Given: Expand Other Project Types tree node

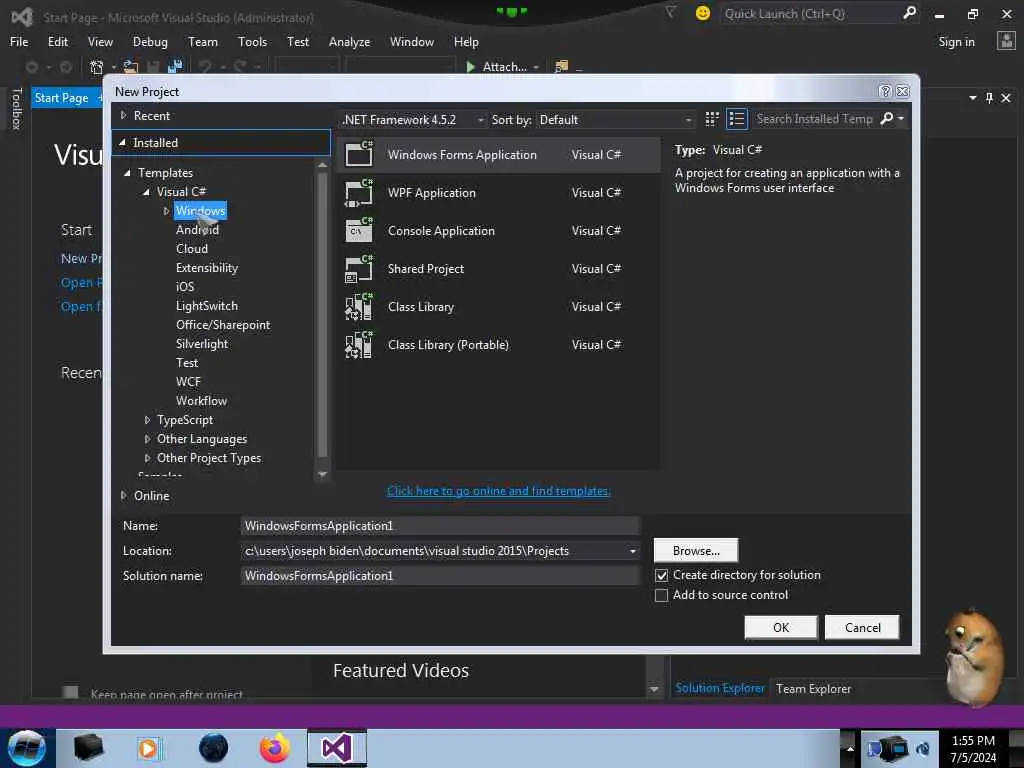Looking at the screenshot, I should tap(148, 458).
